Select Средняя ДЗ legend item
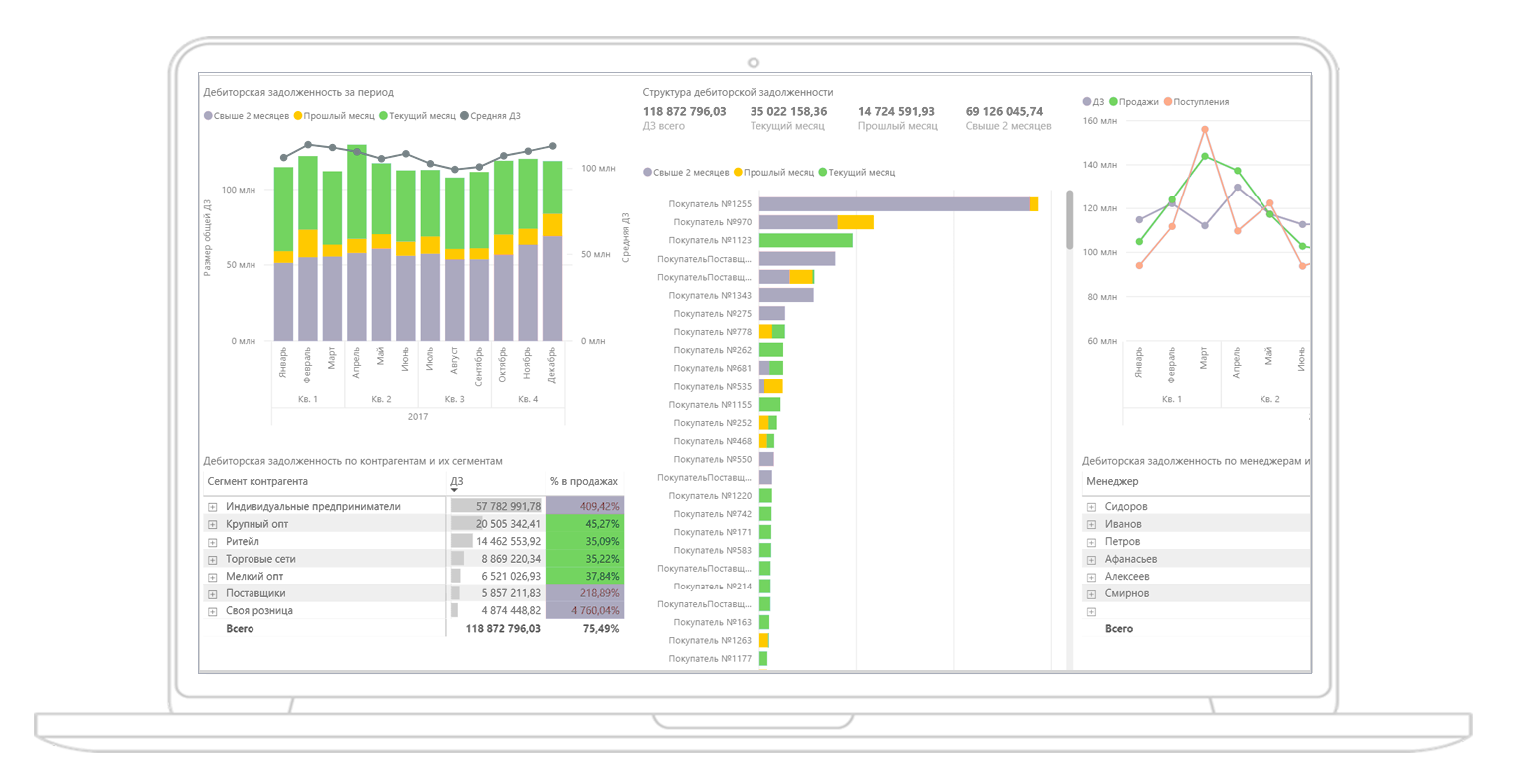This screenshot has width=1513, height=784. pyautogui.click(x=491, y=116)
